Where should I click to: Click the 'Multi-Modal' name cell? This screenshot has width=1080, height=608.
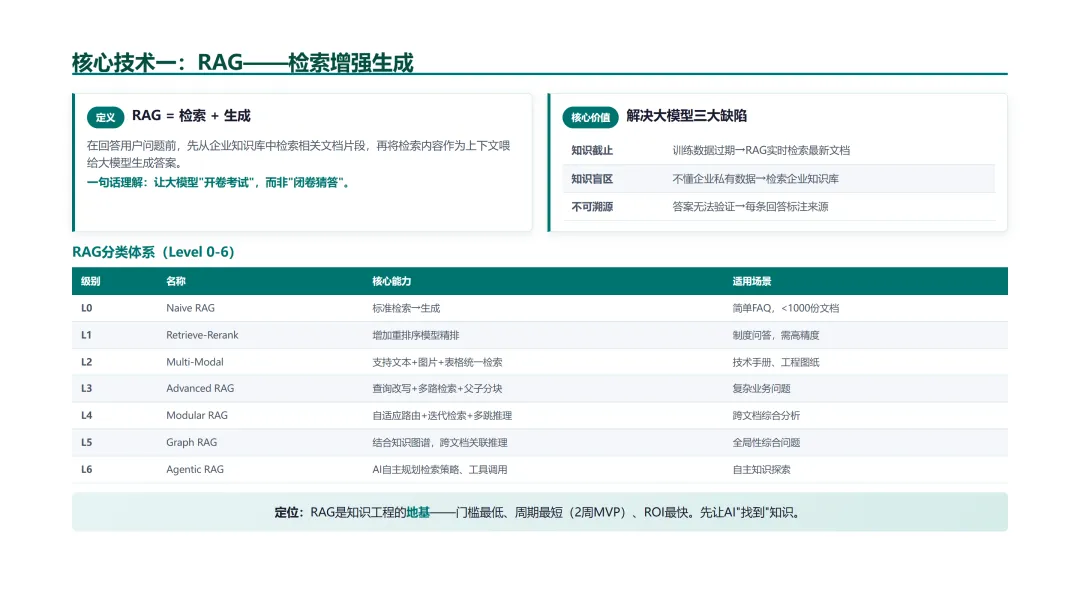tap(194, 361)
